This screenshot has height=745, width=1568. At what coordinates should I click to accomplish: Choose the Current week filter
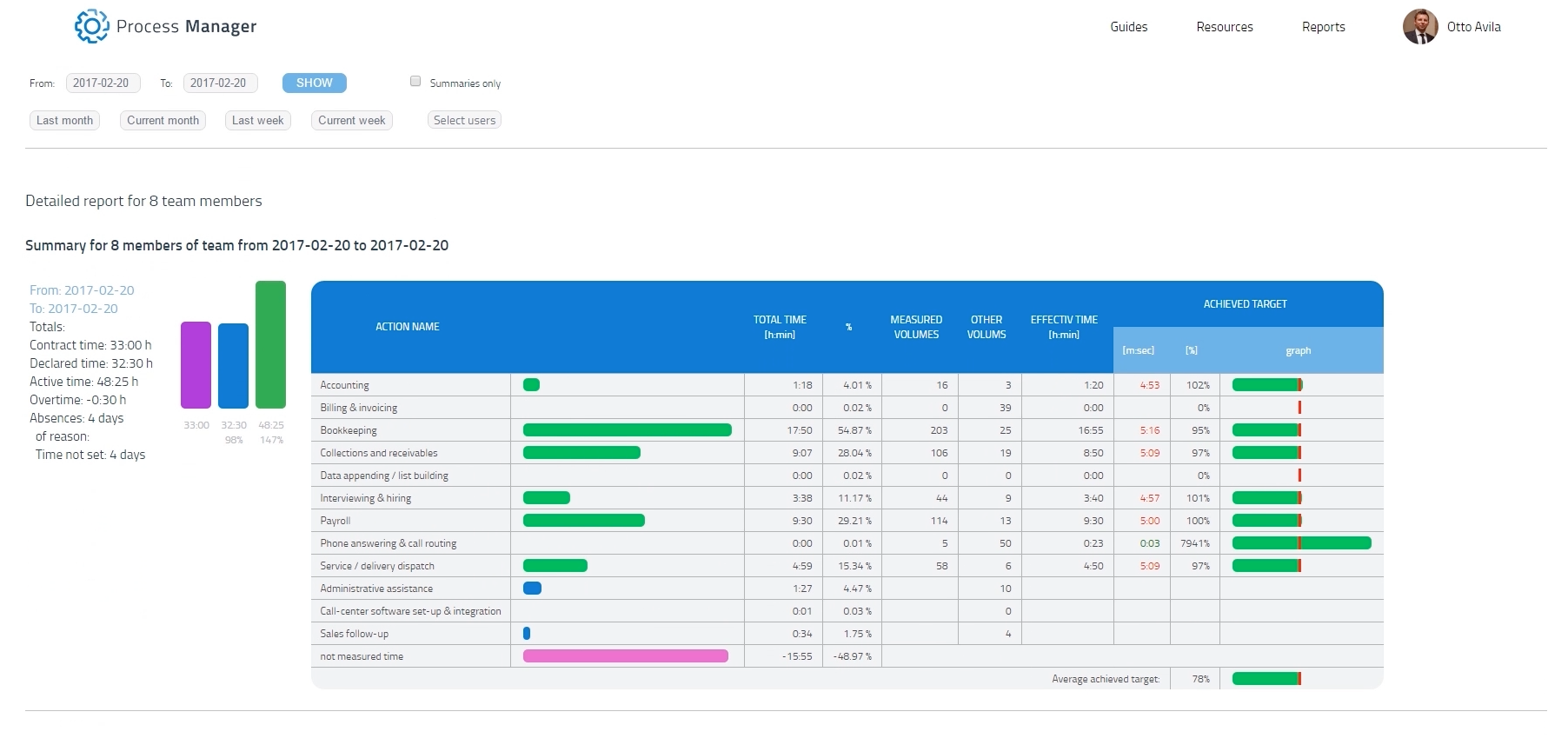pos(351,121)
